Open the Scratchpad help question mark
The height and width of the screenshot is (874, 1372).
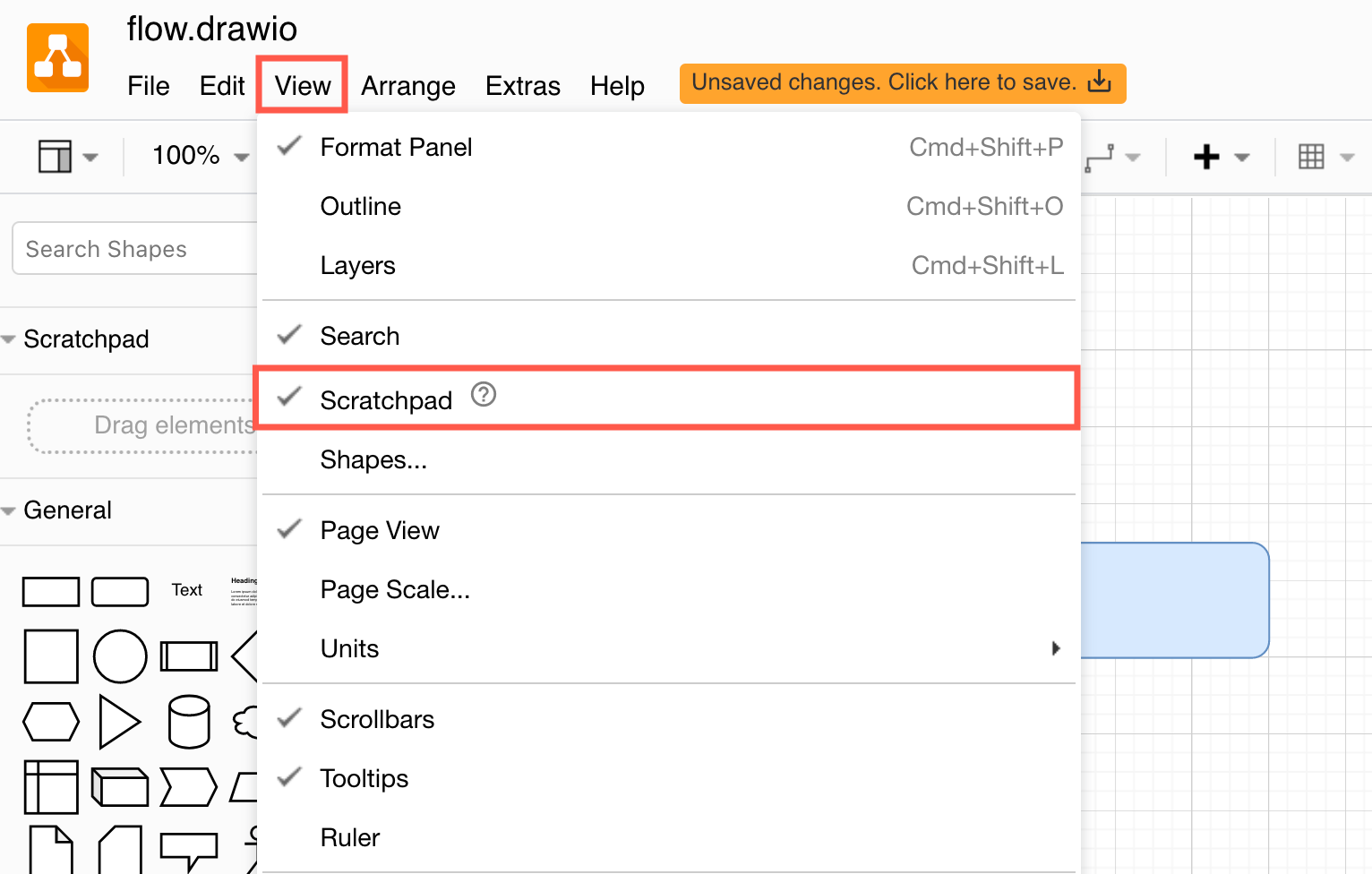483,395
